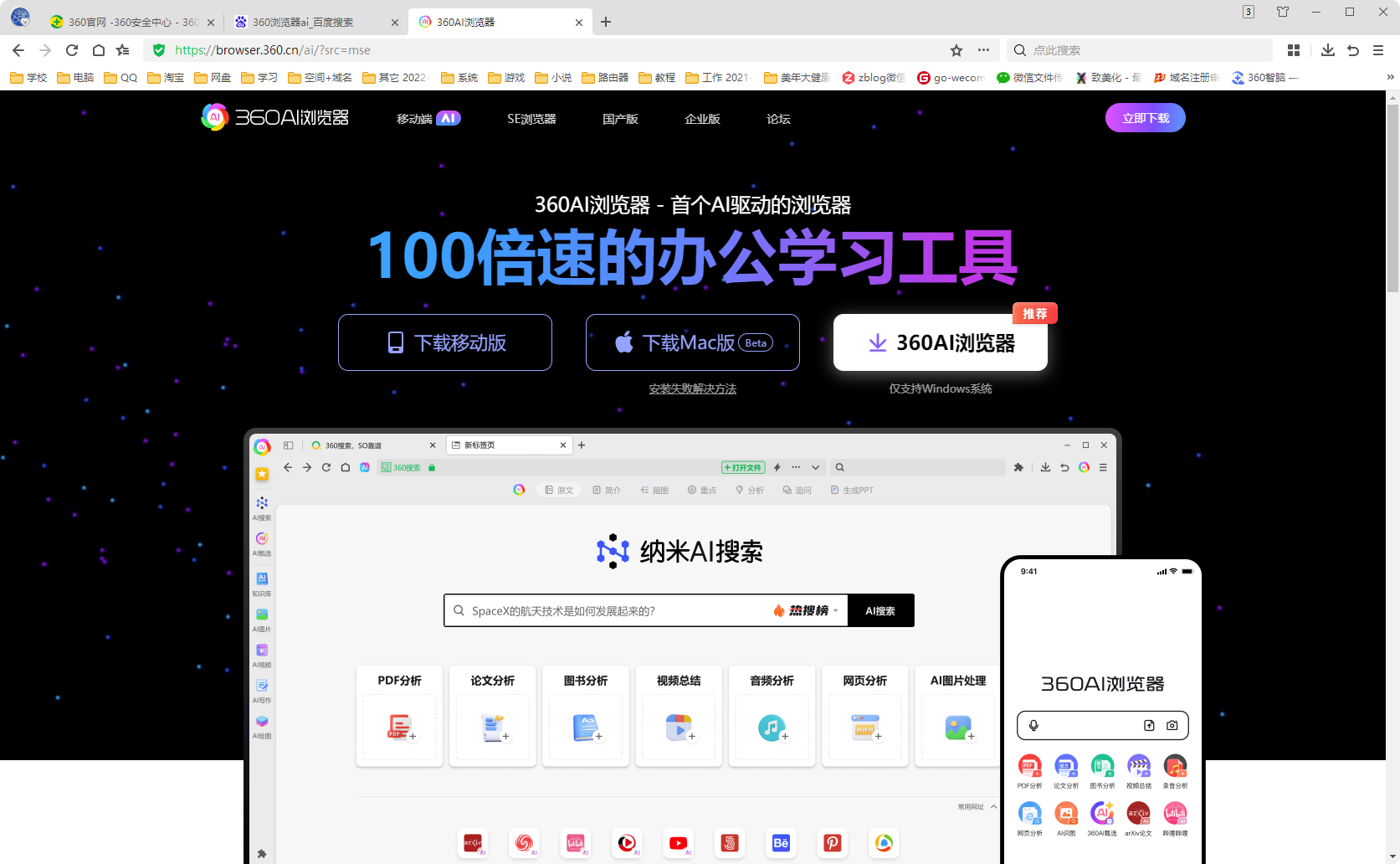Open 小说 bookmark folder
Image resolution: width=1400 pixels, height=864 pixels.
click(553, 78)
